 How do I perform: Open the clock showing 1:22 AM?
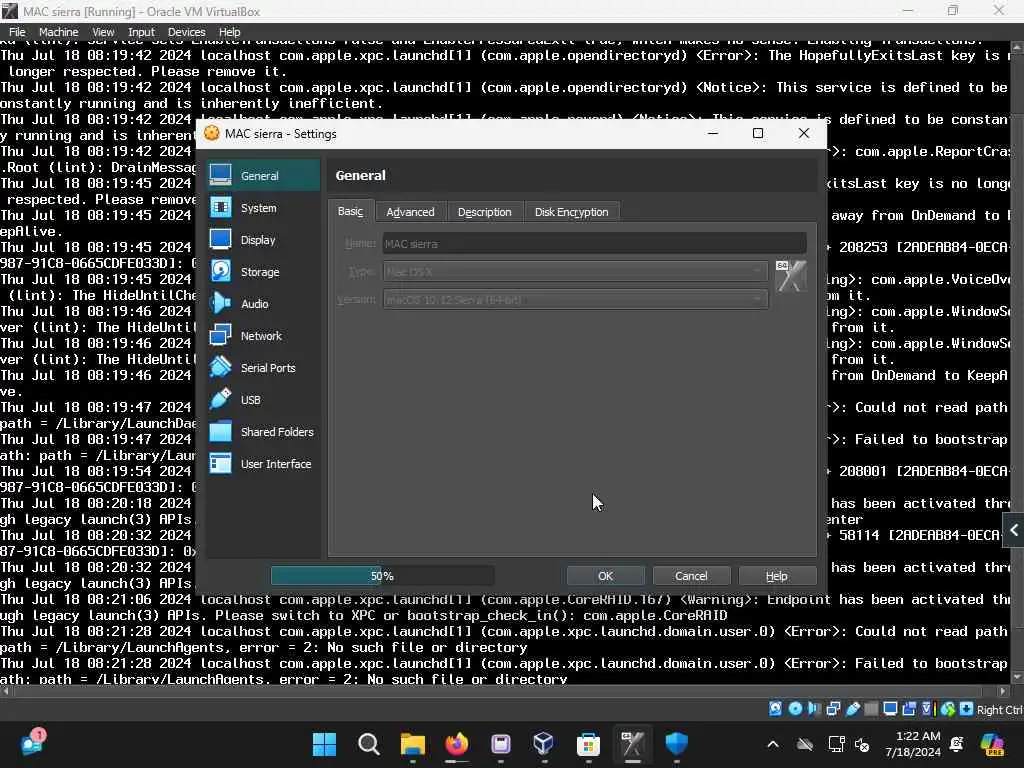click(912, 744)
